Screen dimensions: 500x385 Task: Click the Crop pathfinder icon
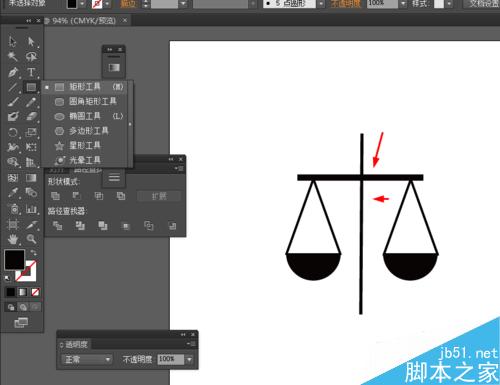tap(126, 226)
